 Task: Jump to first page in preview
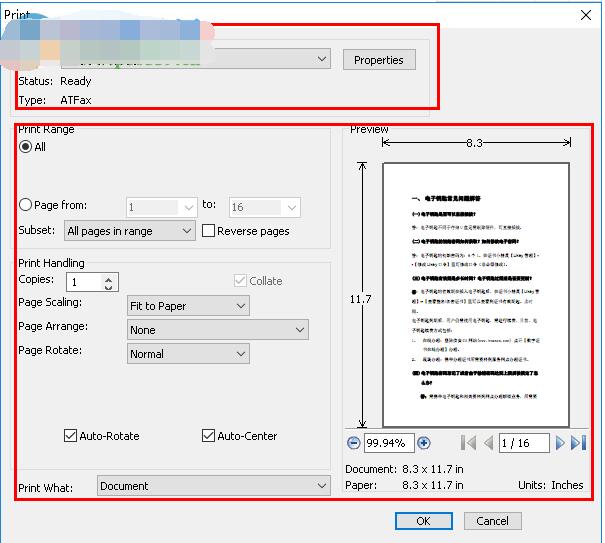468,443
